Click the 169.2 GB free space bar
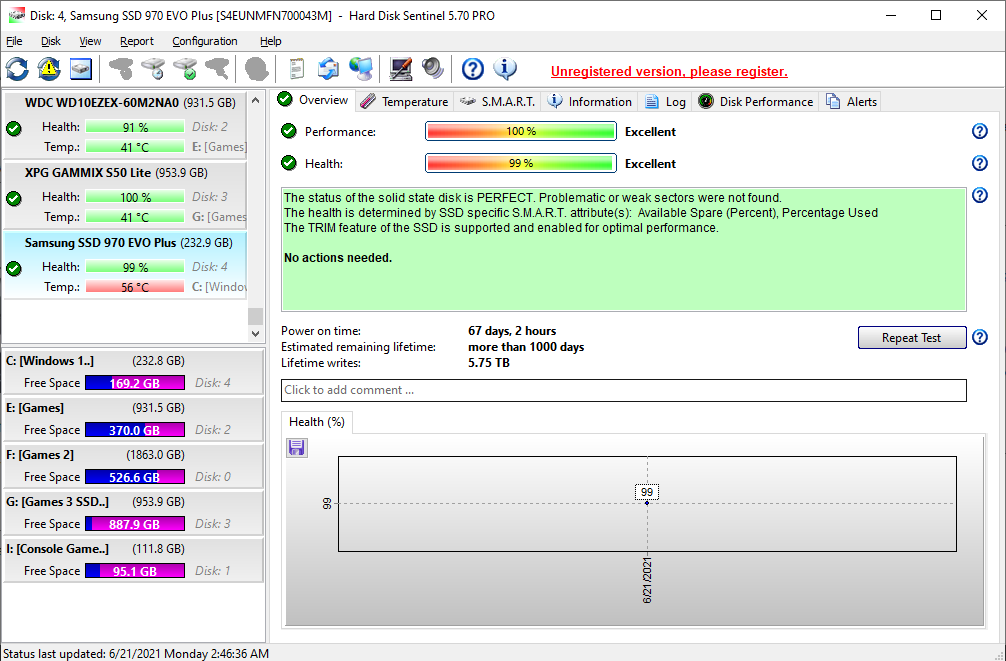 coord(135,383)
